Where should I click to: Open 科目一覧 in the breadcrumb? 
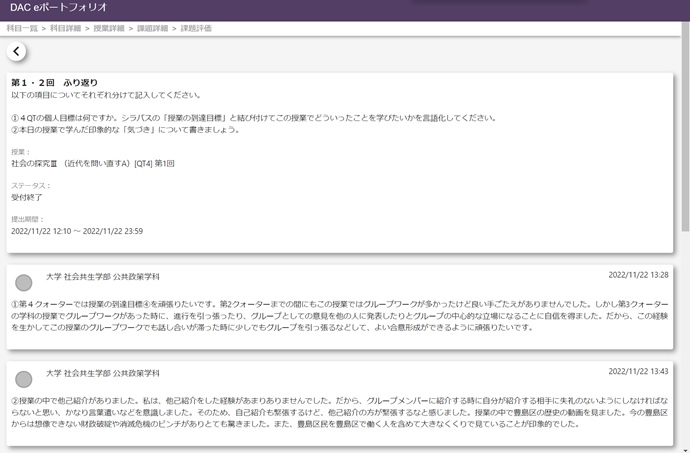(x=22, y=29)
